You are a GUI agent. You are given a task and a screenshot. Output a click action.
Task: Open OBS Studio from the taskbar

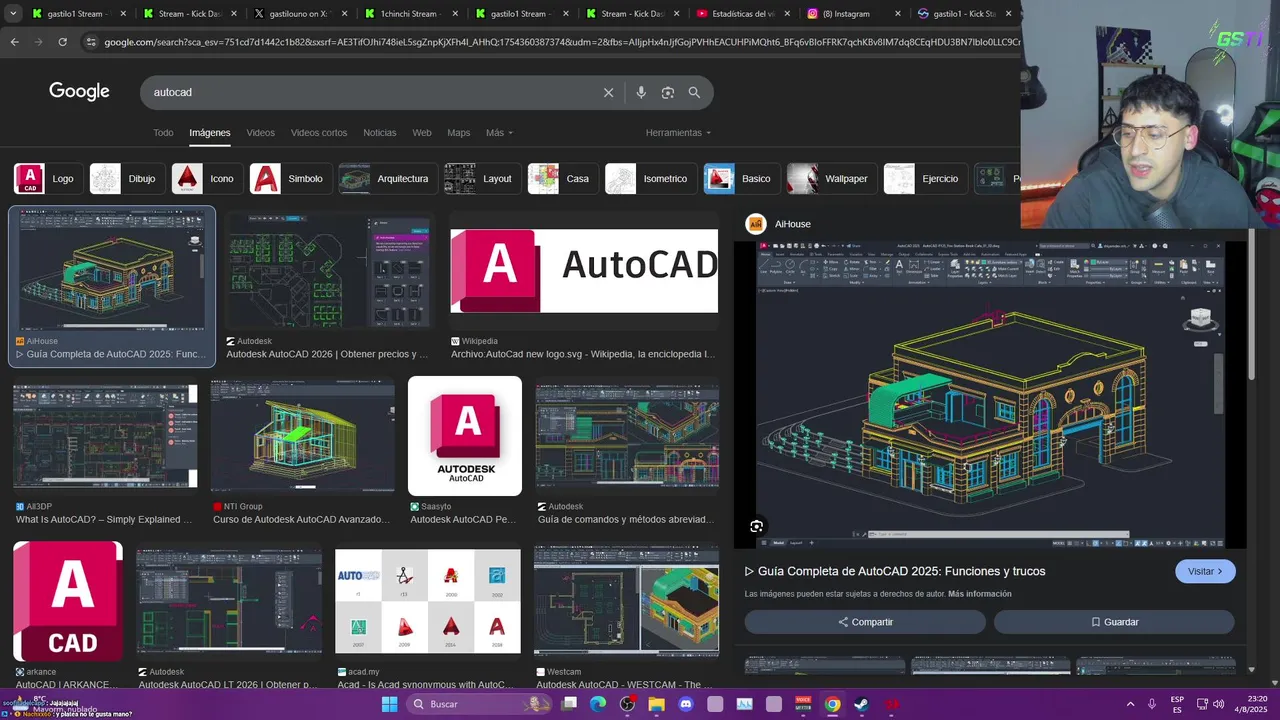pos(627,704)
